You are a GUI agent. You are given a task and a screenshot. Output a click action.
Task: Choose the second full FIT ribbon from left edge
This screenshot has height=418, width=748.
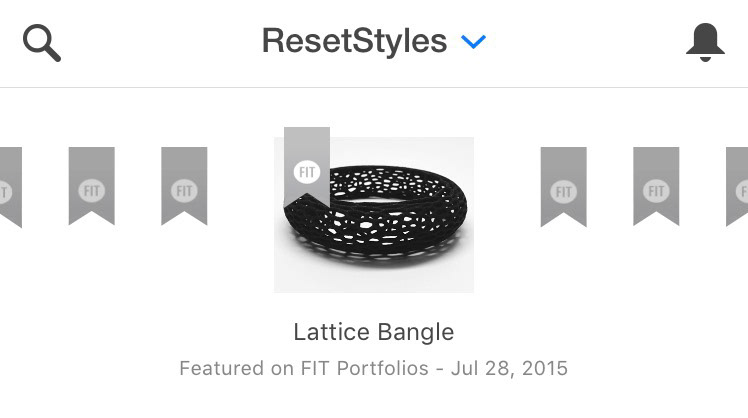click(x=184, y=186)
